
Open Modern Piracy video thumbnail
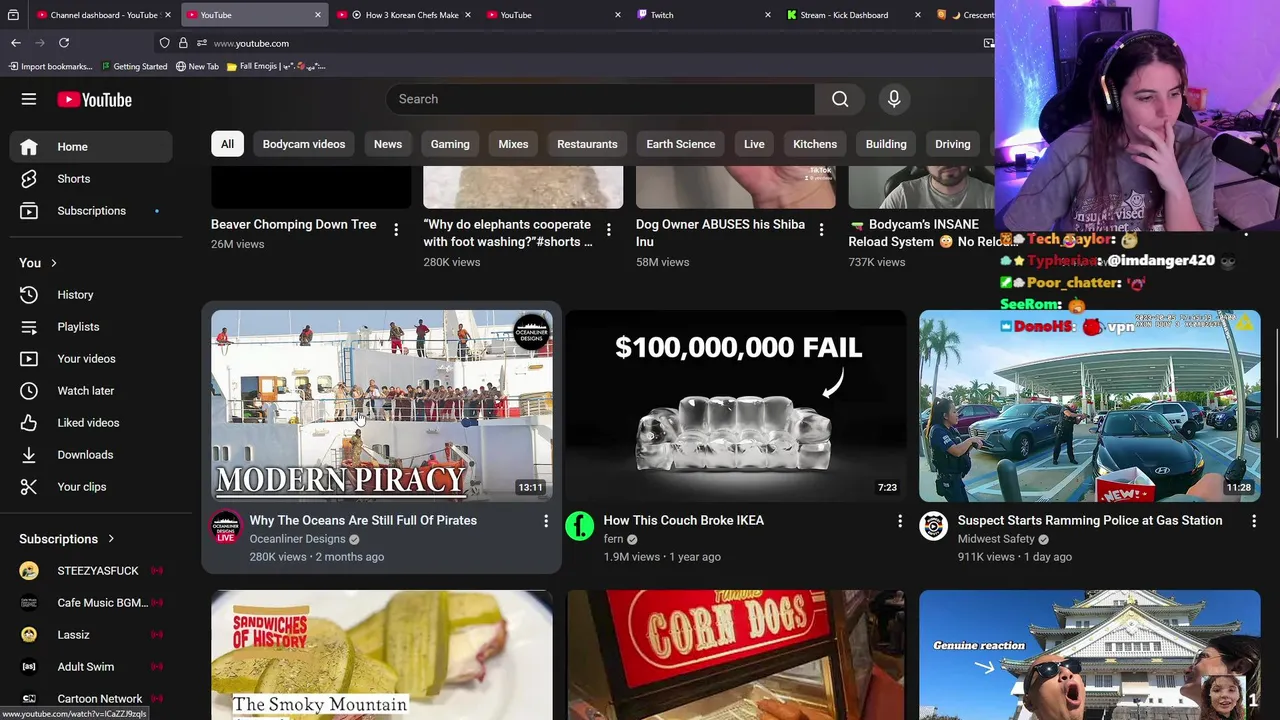(381, 406)
